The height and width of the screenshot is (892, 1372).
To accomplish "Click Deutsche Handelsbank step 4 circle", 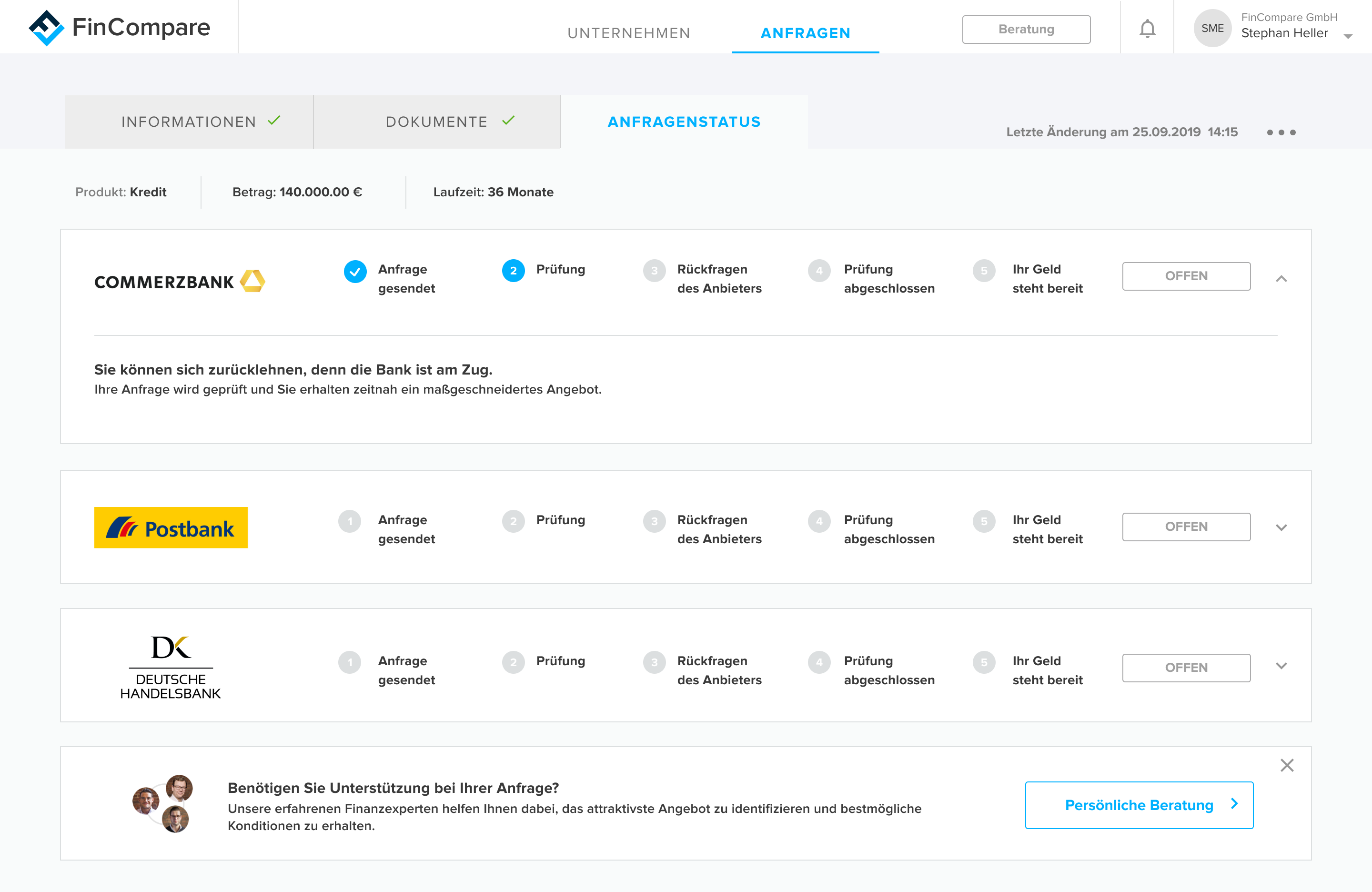I will click(x=819, y=662).
